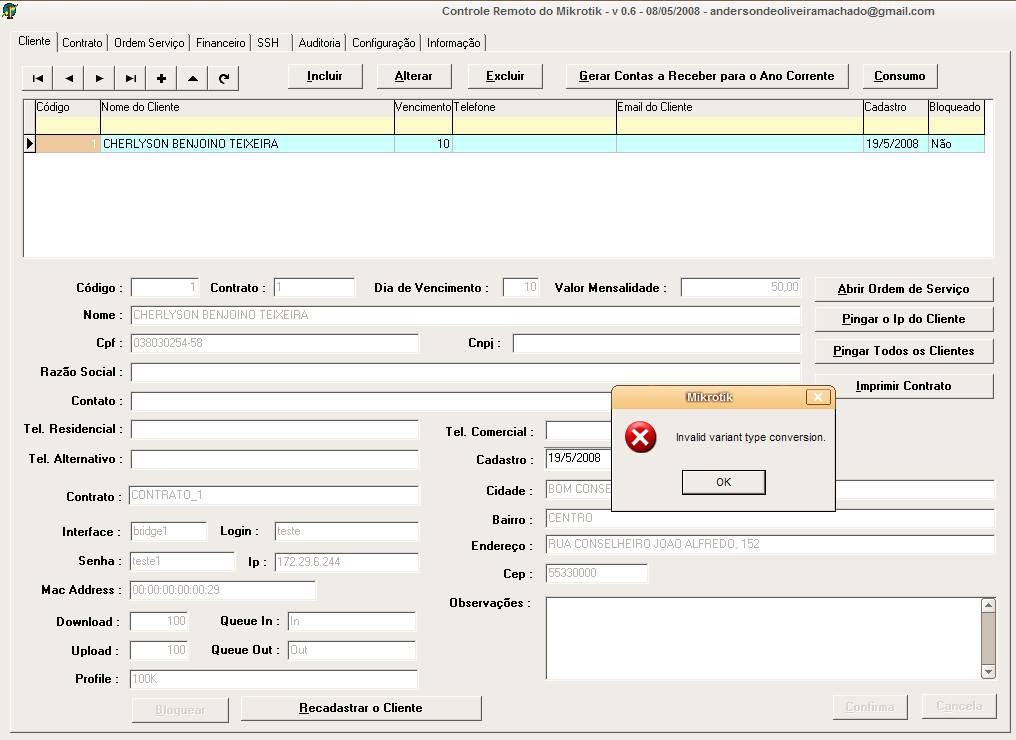Click the 19/5/2008 cell in grid
This screenshot has width=1016, height=740.
(895, 144)
